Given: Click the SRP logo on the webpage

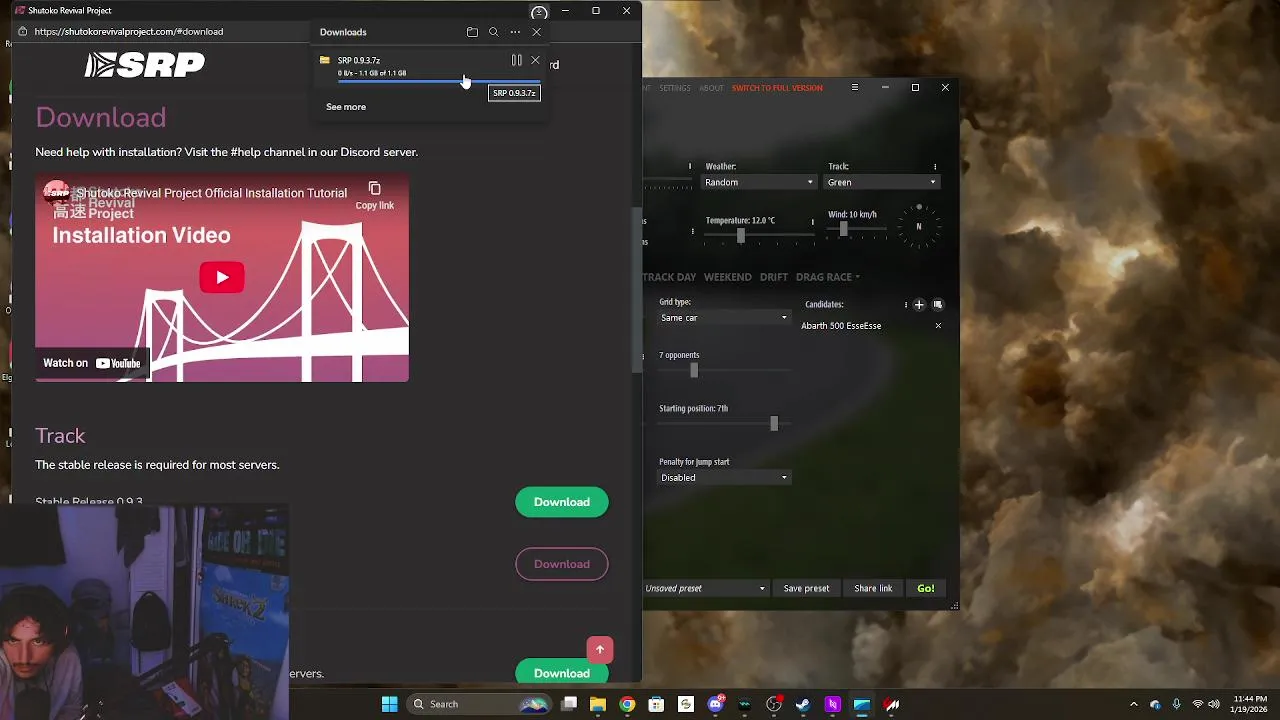Looking at the screenshot, I should click(x=145, y=65).
